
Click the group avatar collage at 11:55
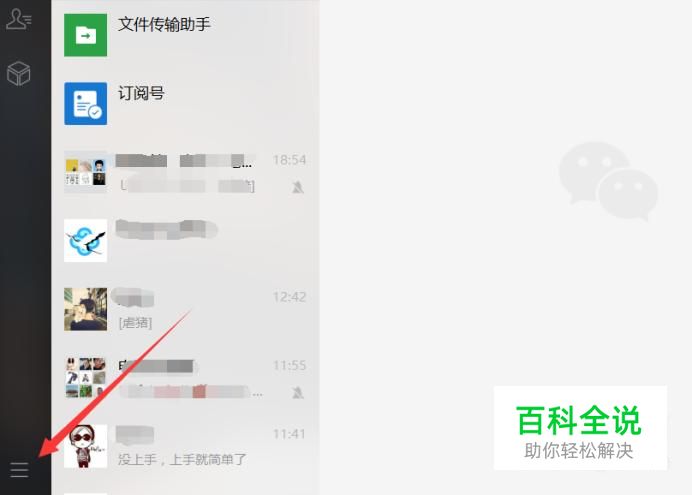click(86, 378)
